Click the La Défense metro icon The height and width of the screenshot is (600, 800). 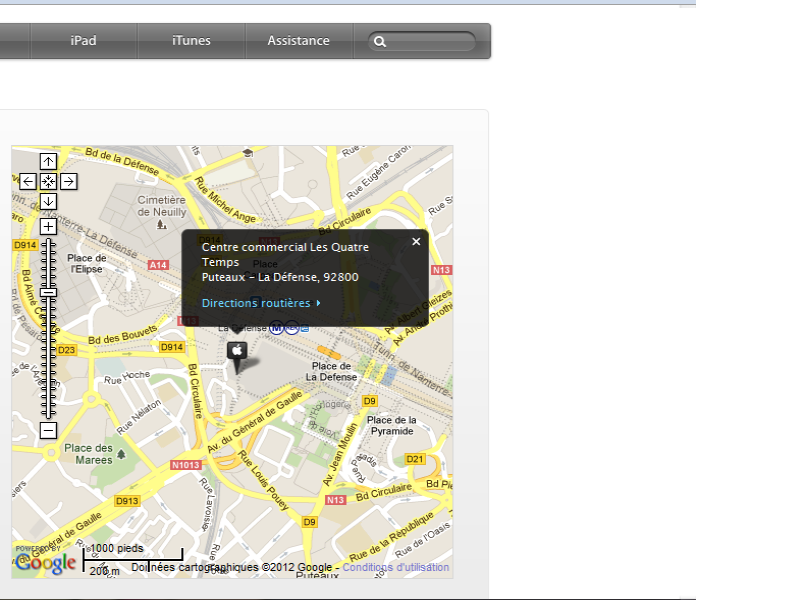(x=276, y=328)
